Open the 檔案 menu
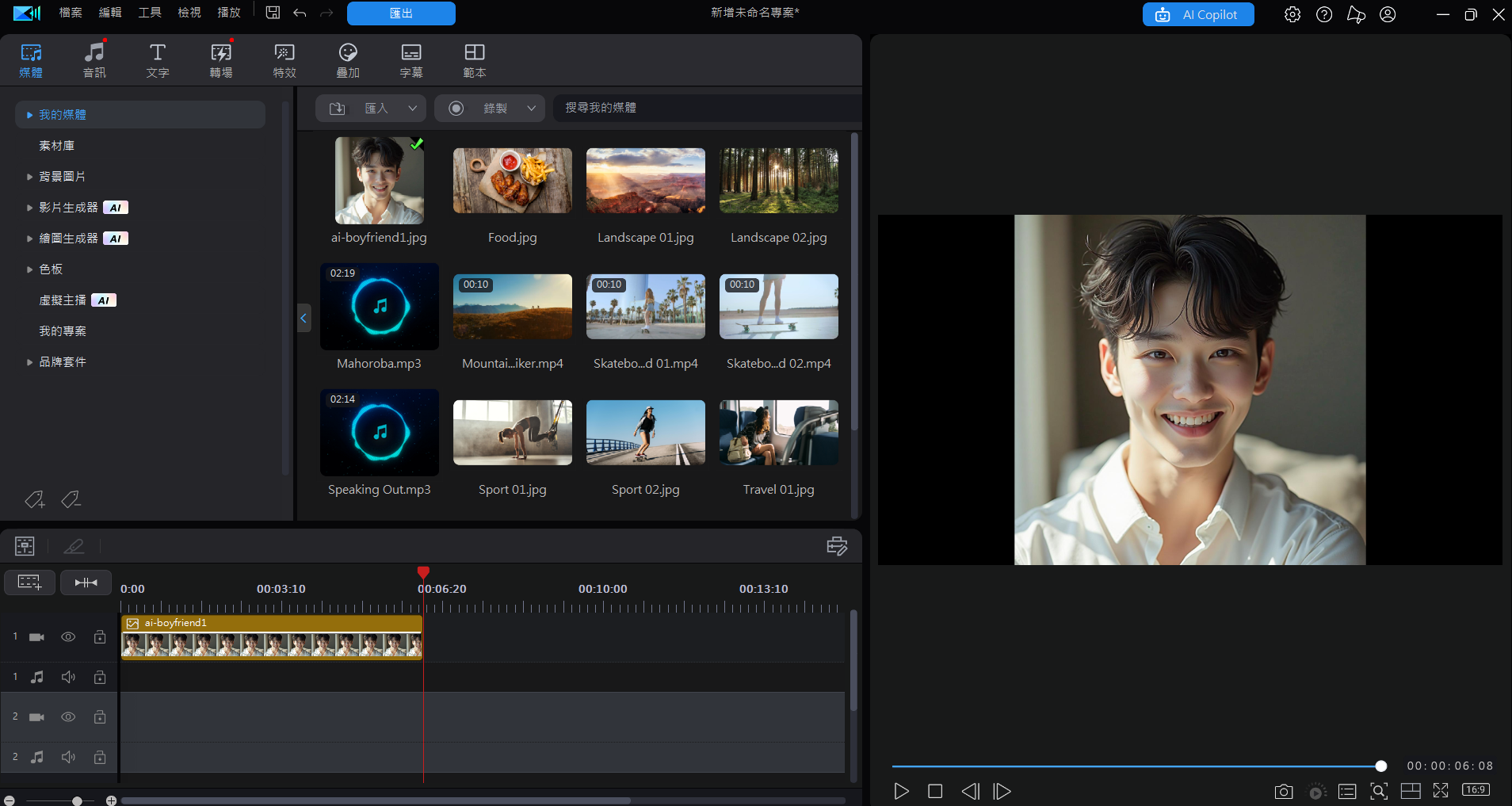This screenshot has height=806, width=1512. point(71,13)
